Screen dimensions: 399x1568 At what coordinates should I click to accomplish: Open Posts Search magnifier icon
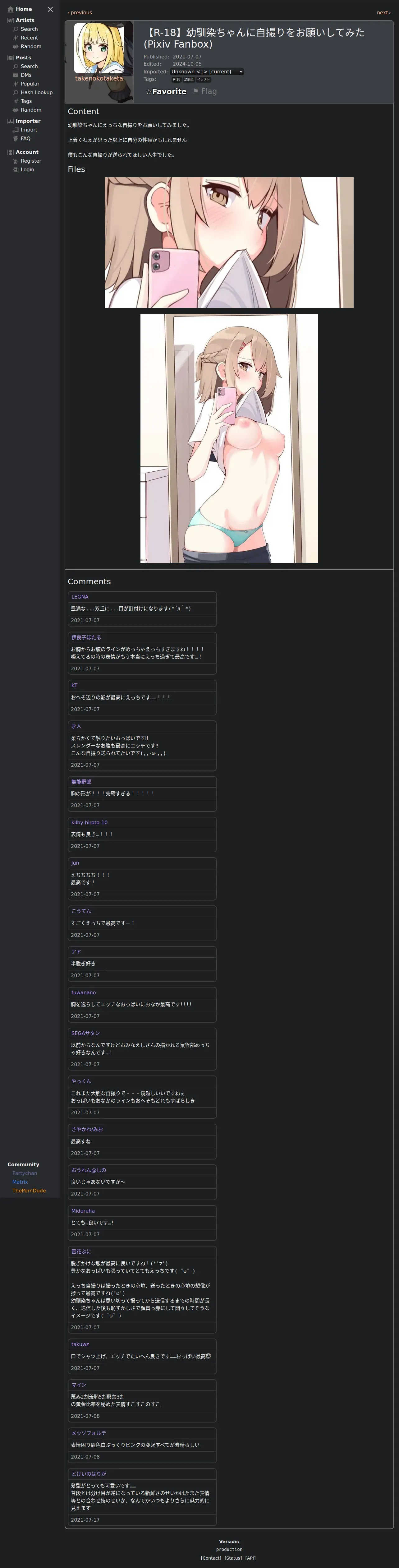click(x=16, y=66)
